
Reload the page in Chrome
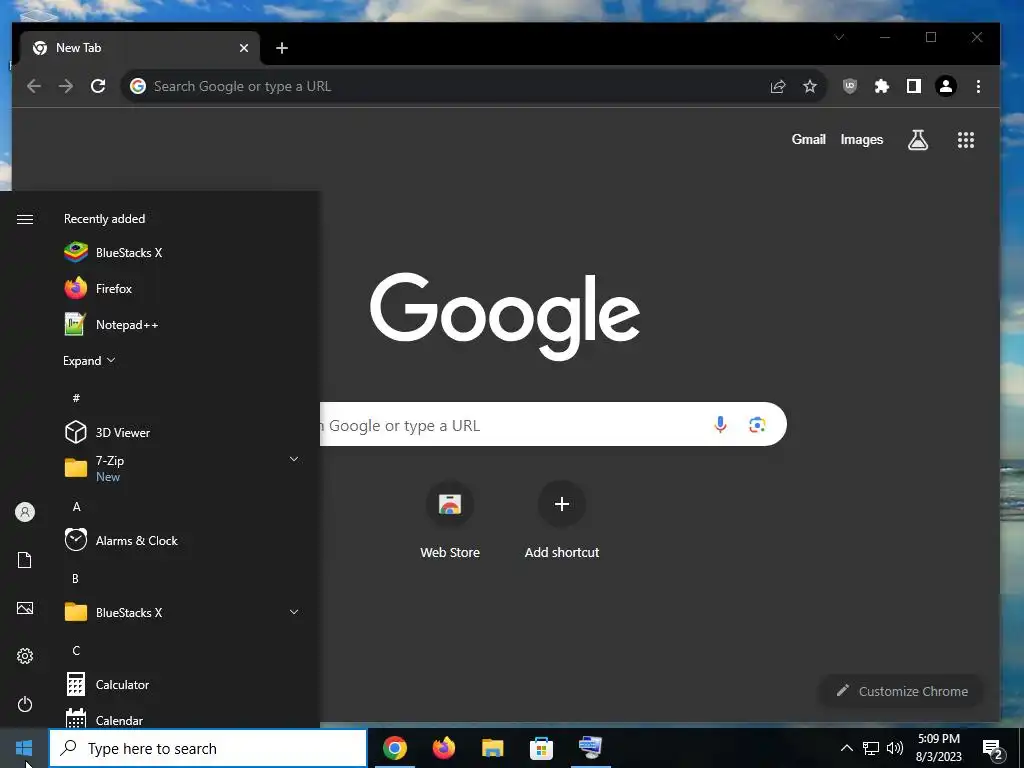tap(98, 86)
